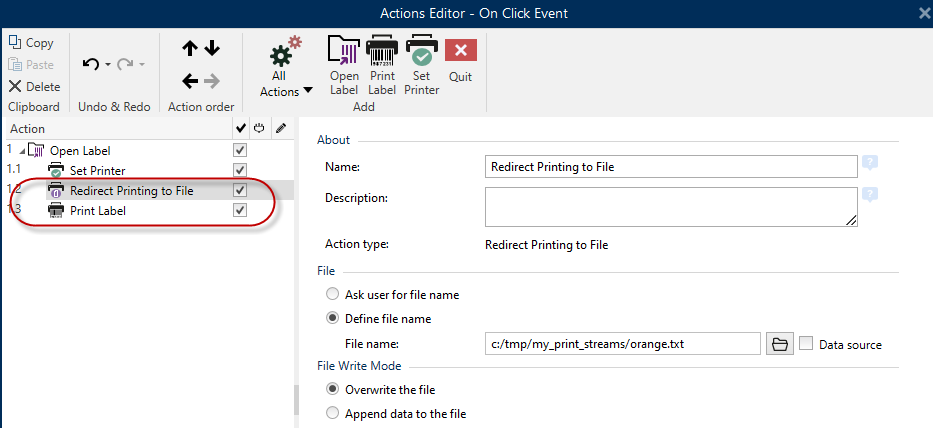
Task: Move action up in order
Action: pos(189,49)
